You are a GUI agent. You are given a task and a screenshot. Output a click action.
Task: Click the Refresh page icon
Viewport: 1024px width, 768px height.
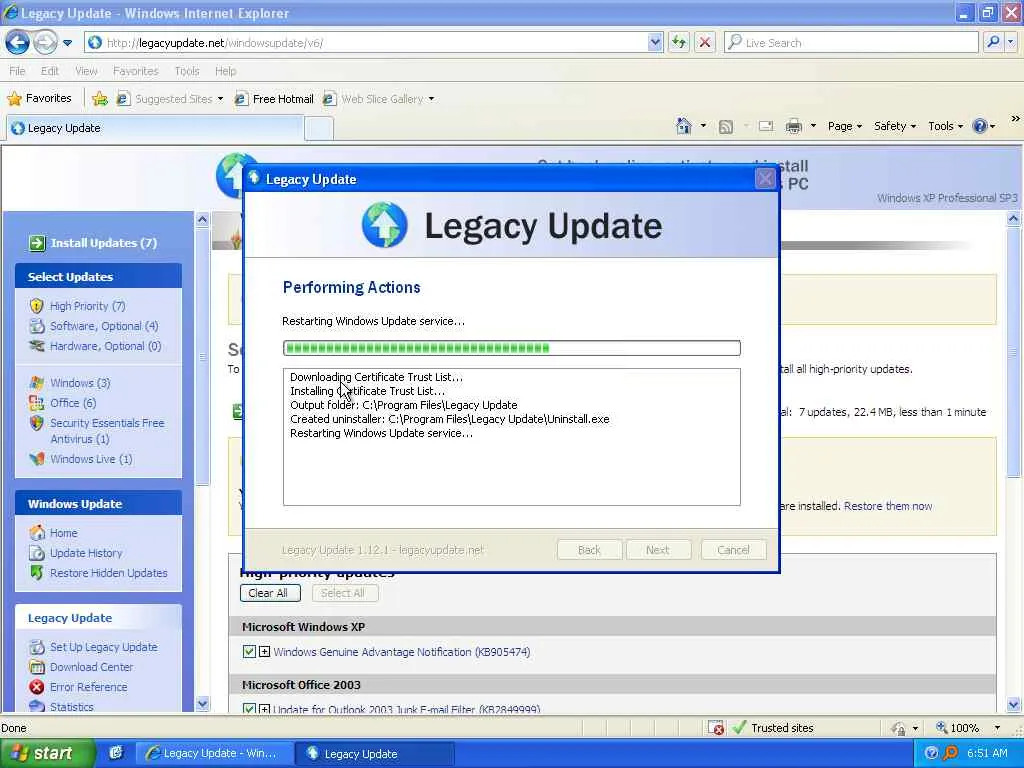(x=679, y=43)
